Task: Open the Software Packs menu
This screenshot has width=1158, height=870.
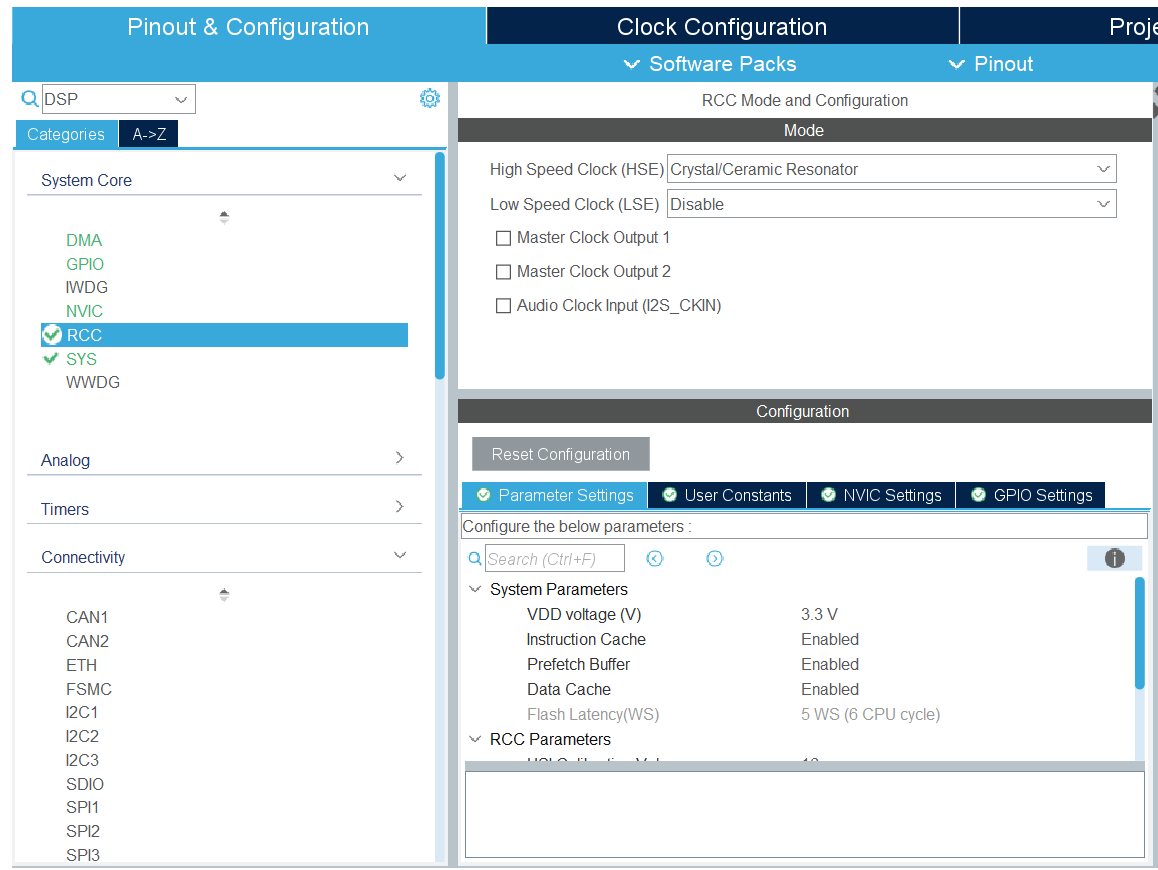Action: (x=710, y=64)
